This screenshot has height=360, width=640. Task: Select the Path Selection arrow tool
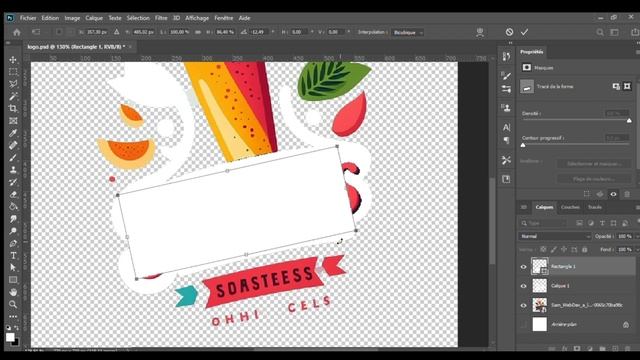click(x=13, y=268)
